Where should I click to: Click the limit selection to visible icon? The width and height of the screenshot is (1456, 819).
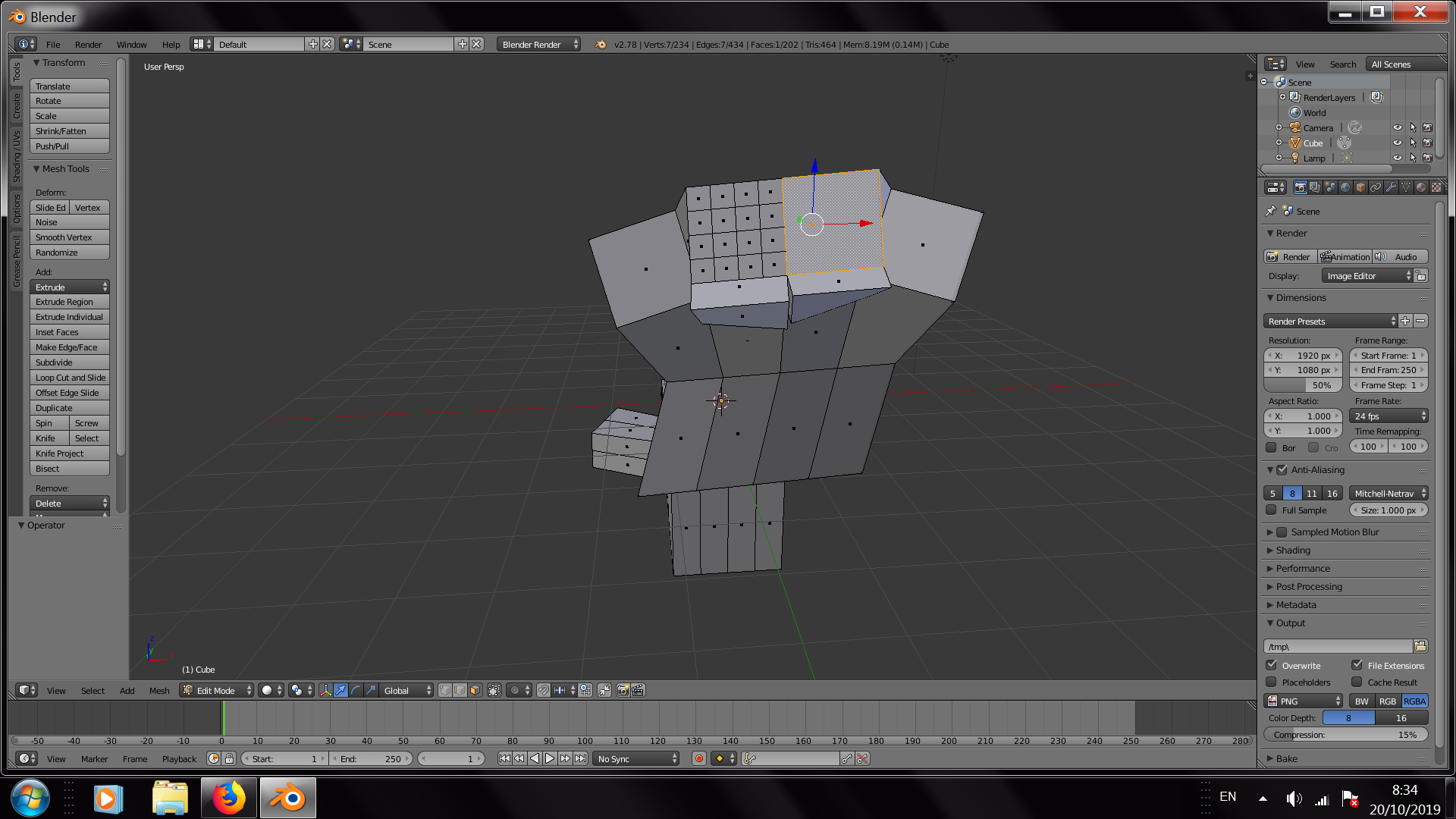494,690
